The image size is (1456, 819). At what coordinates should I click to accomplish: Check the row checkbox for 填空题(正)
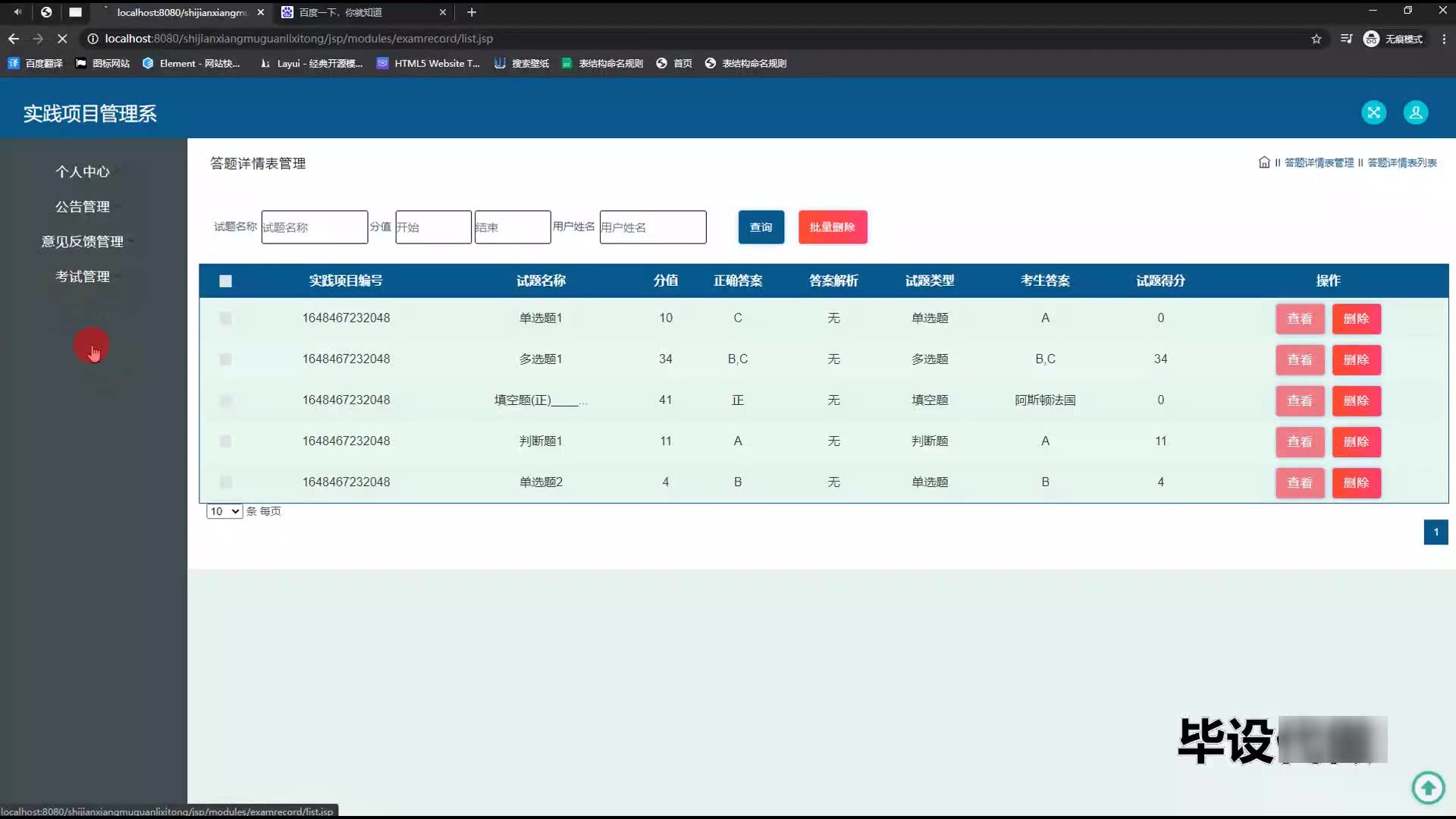click(225, 400)
